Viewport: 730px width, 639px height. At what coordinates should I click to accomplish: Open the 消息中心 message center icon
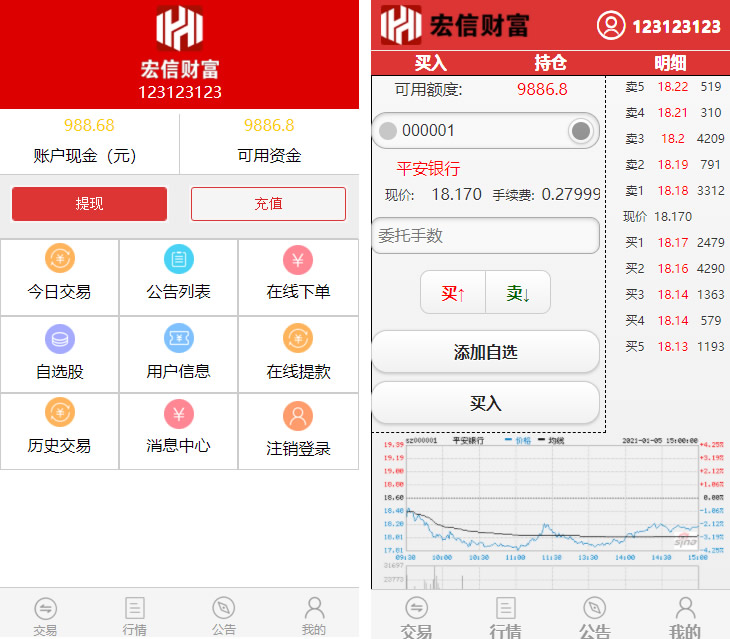click(179, 414)
